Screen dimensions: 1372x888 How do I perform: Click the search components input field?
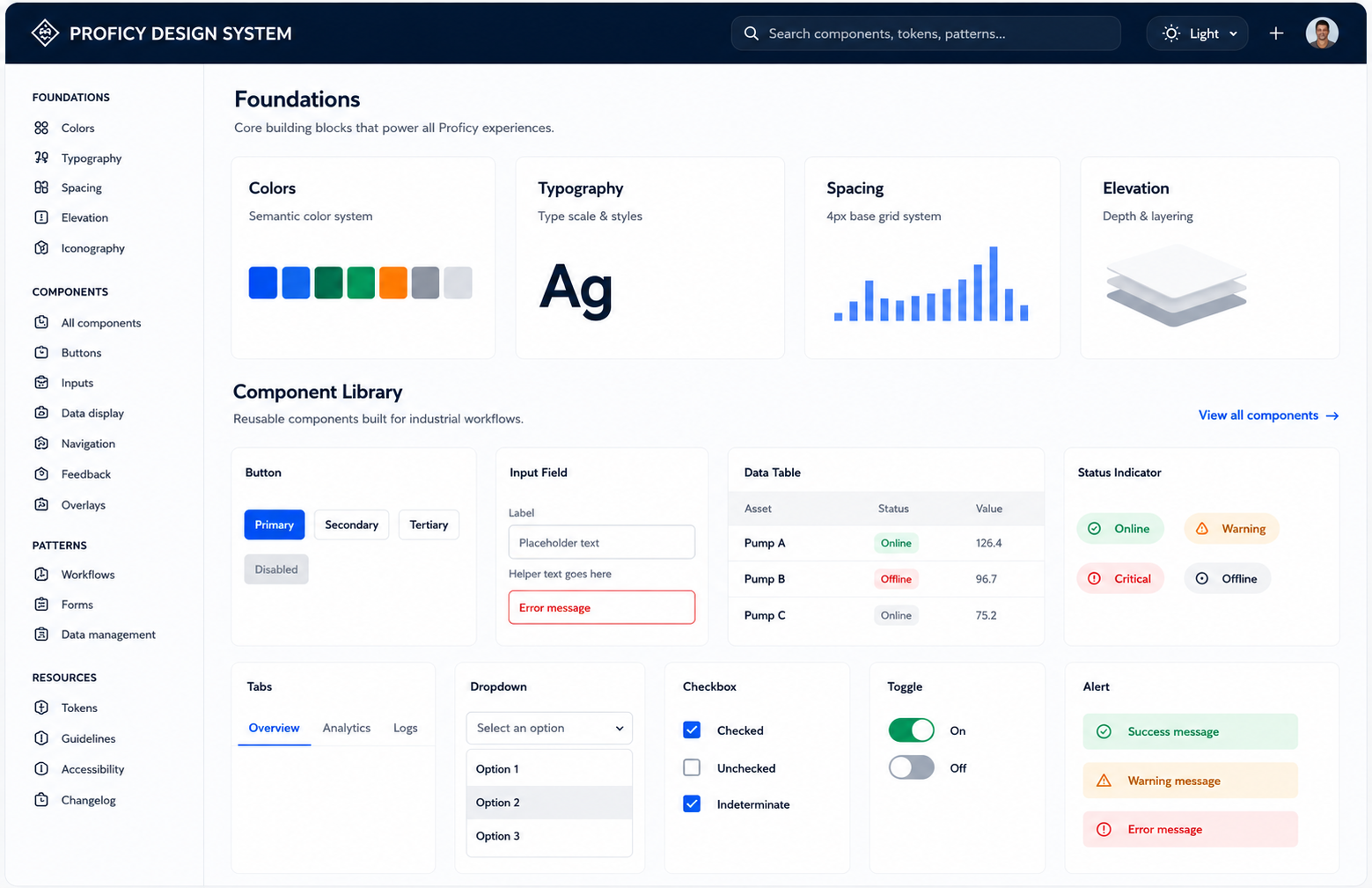point(926,33)
